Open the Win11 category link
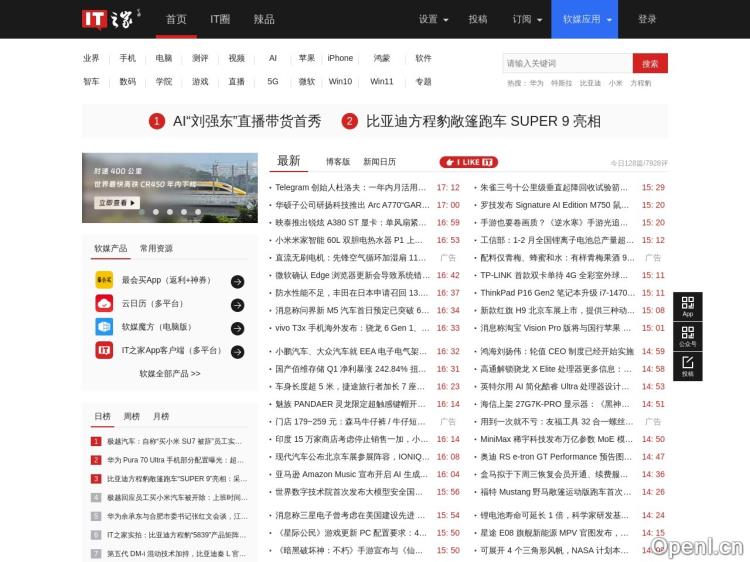This screenshot has width=750, height=562. click(x=382, y=81)
